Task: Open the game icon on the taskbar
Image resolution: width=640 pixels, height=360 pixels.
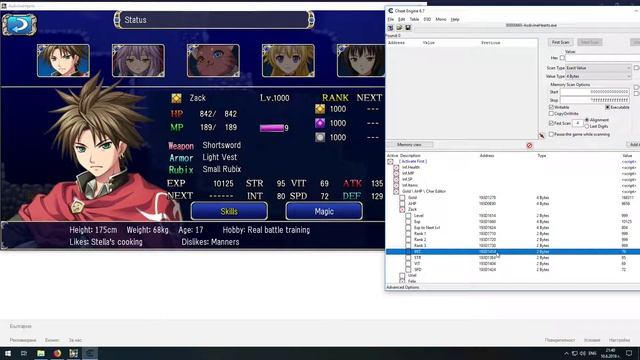Action: coord(73,353)
